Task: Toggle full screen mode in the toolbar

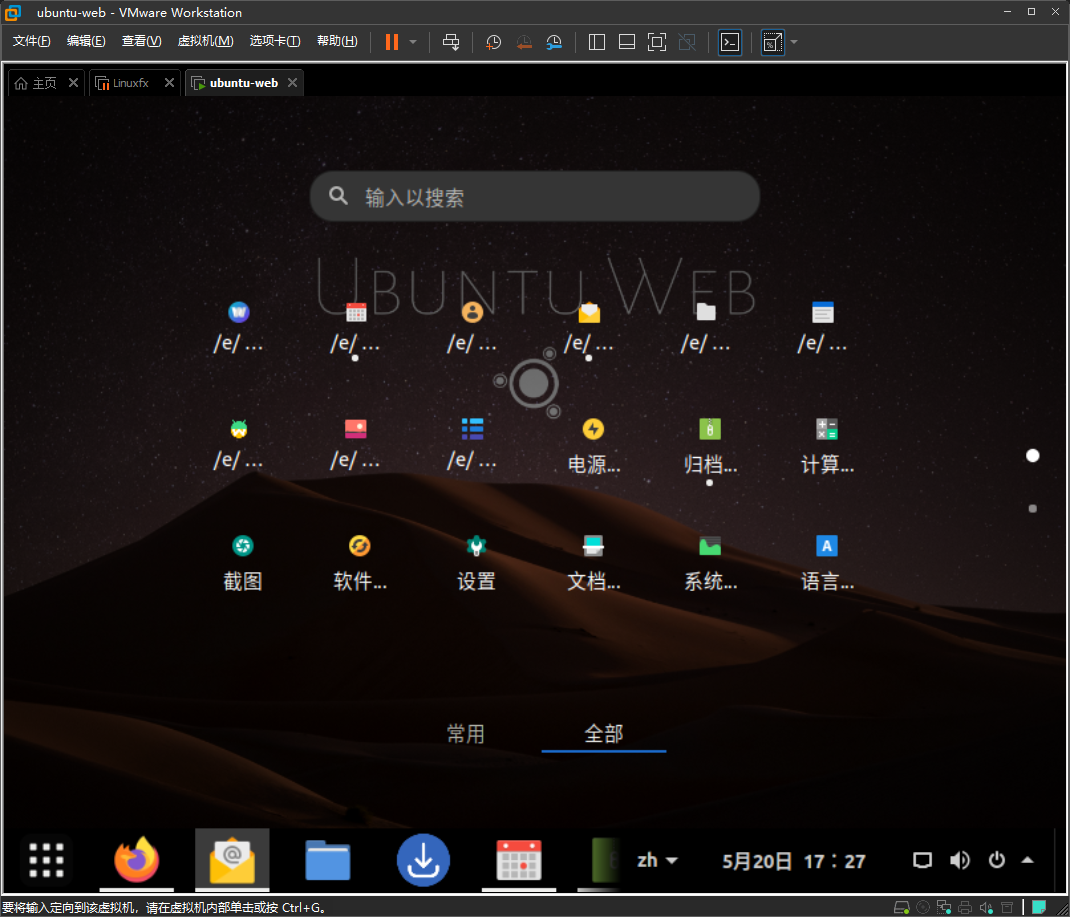Action: click(657, 42)
